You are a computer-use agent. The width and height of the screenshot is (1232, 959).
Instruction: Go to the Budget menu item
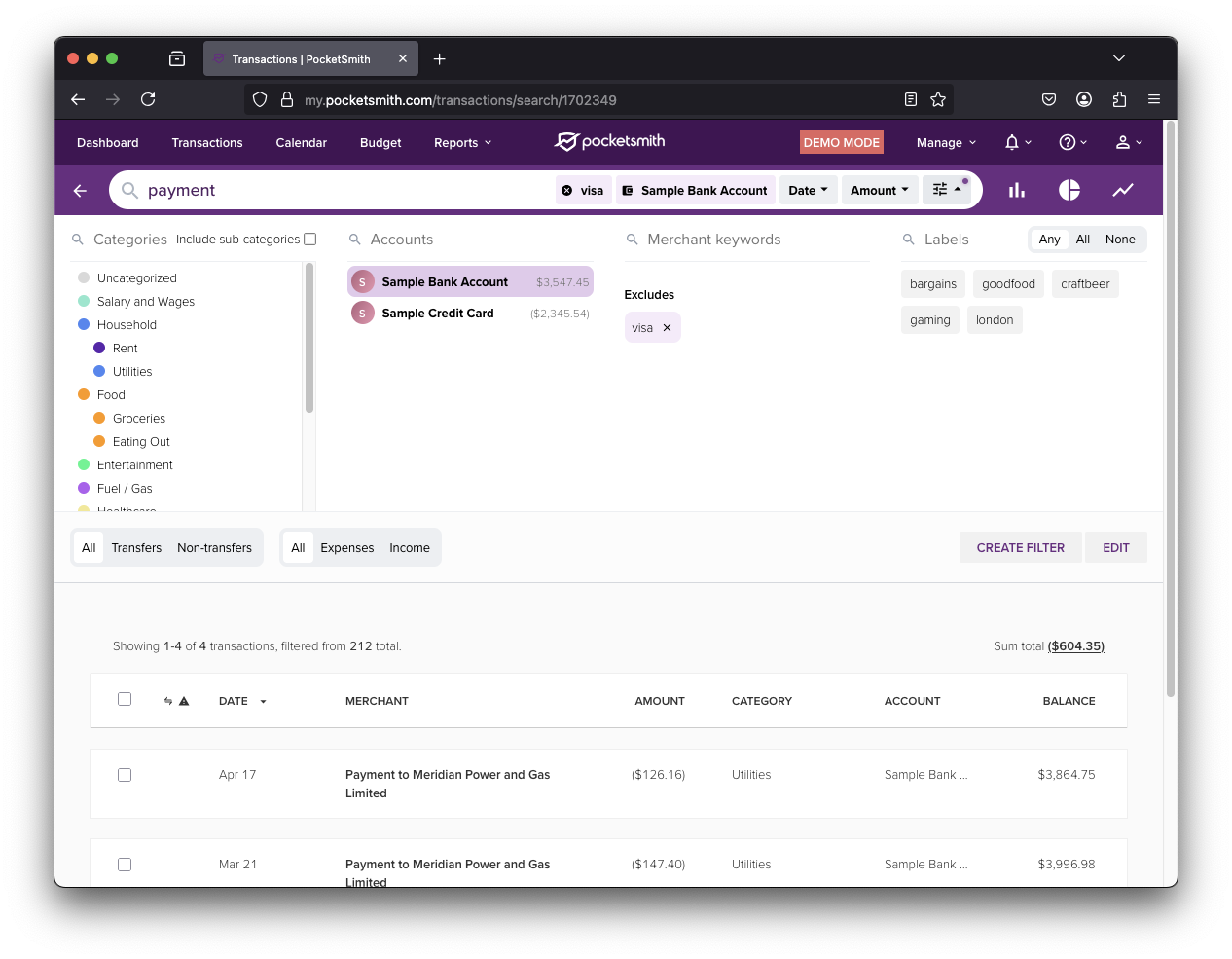[380, 143]
